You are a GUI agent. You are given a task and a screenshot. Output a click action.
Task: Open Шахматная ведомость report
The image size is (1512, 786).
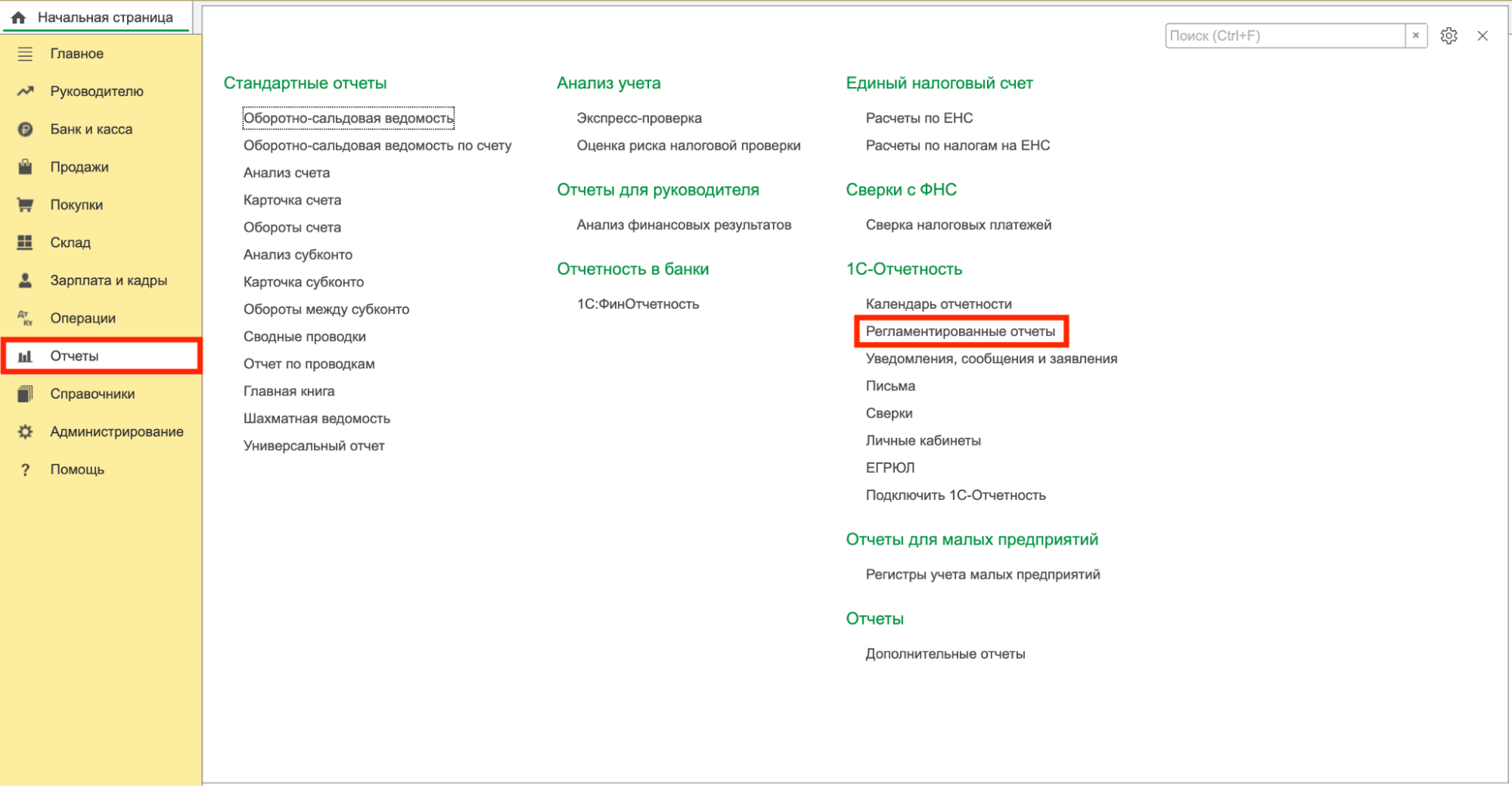[x=317, y=418]
